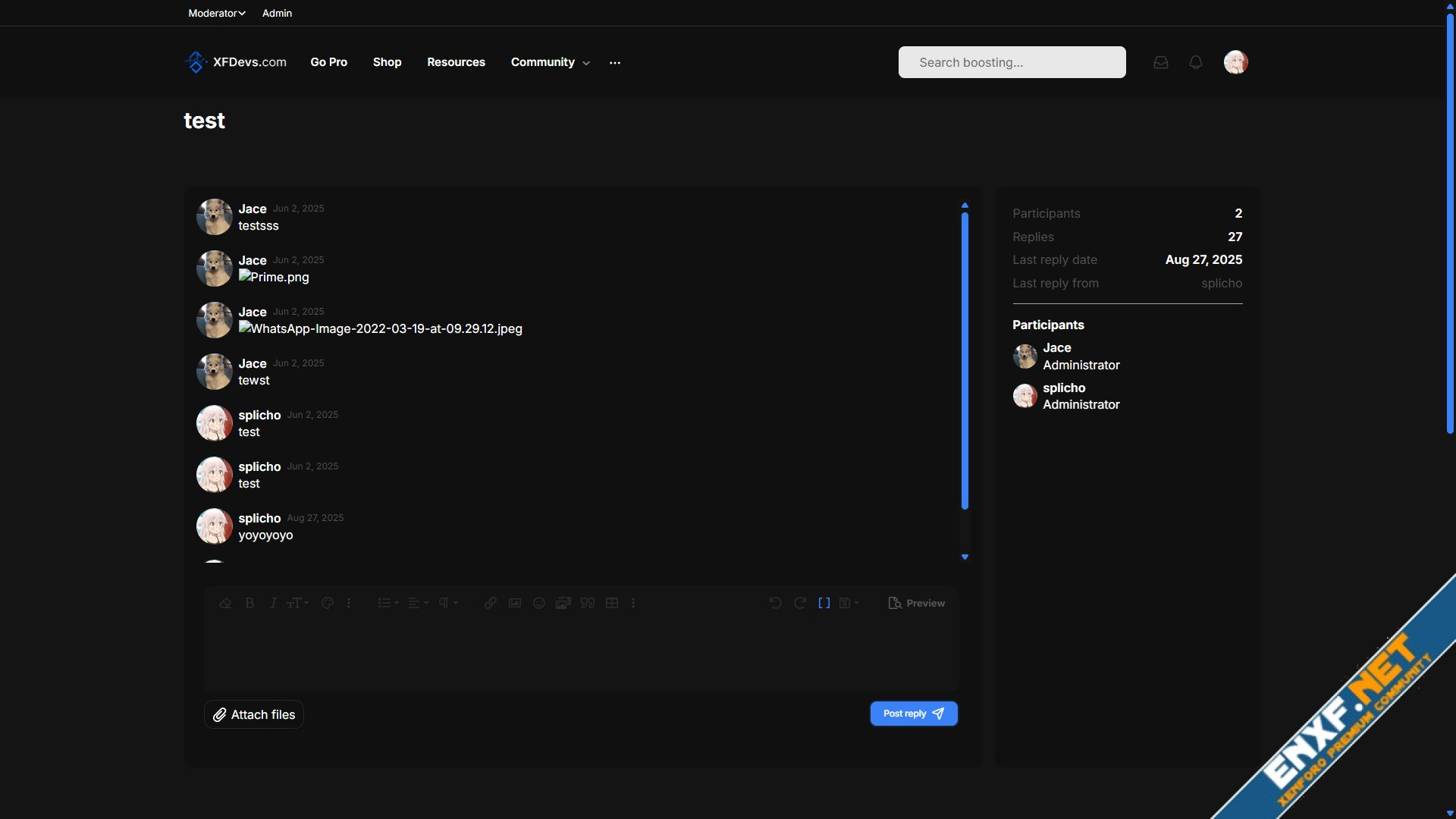
Task: Open the text color palette icon
Action: pyautogui.click(x=328, y=603)
